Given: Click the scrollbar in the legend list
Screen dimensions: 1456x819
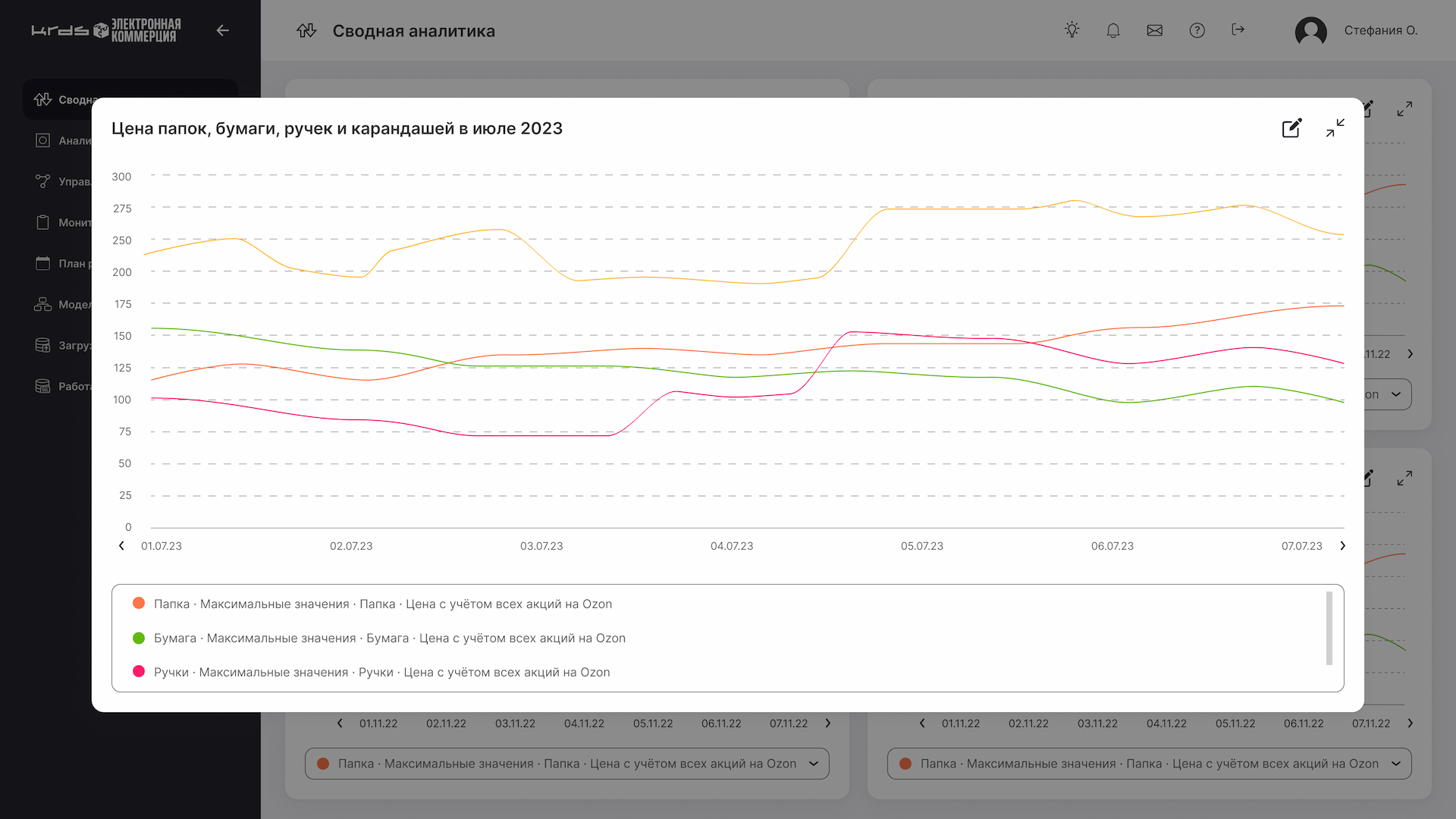Looking at the screenshot, I should [1329, 628].
